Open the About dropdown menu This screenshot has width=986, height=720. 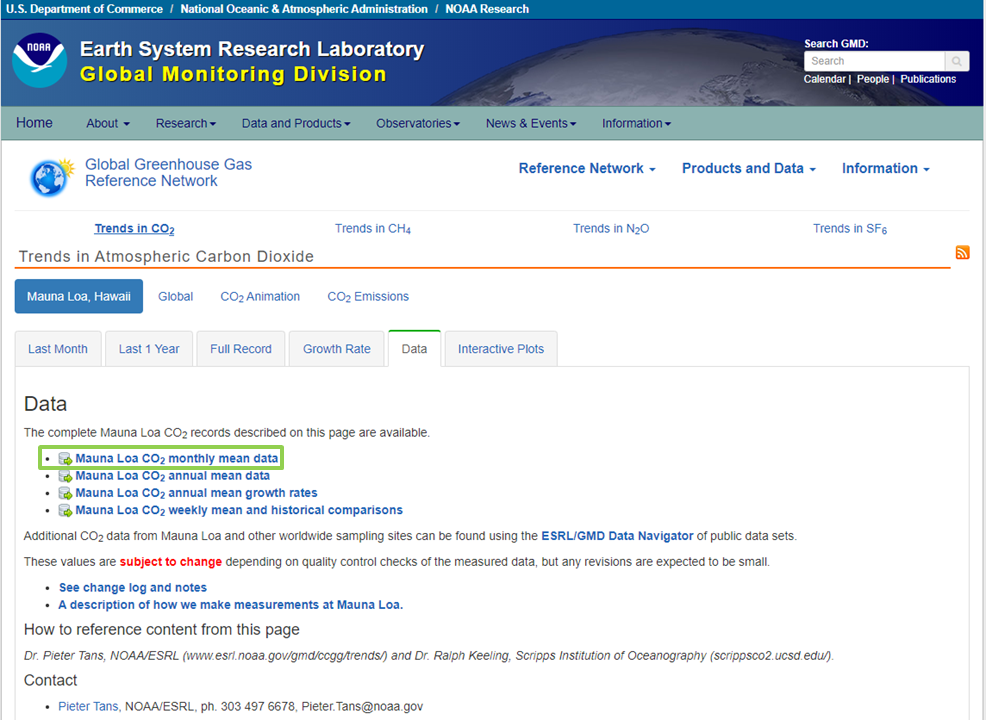[108, 123]
